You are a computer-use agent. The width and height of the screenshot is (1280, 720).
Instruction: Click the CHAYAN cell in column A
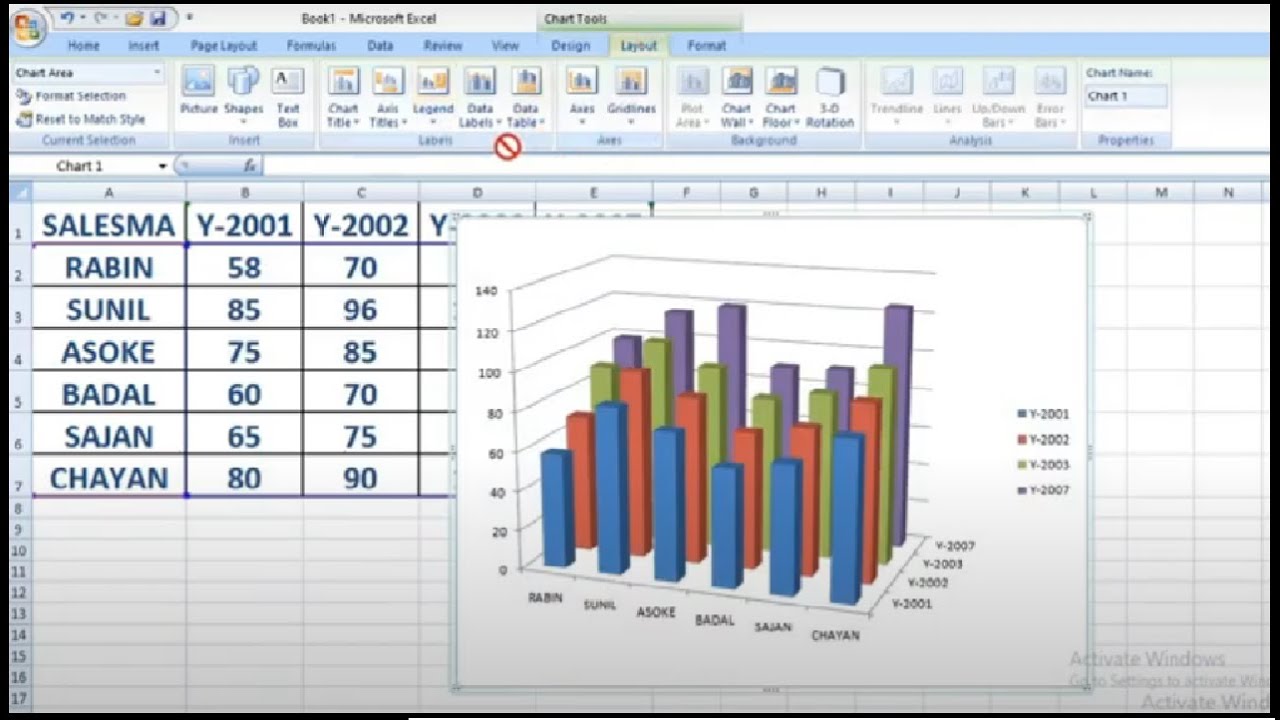[108, 478]
